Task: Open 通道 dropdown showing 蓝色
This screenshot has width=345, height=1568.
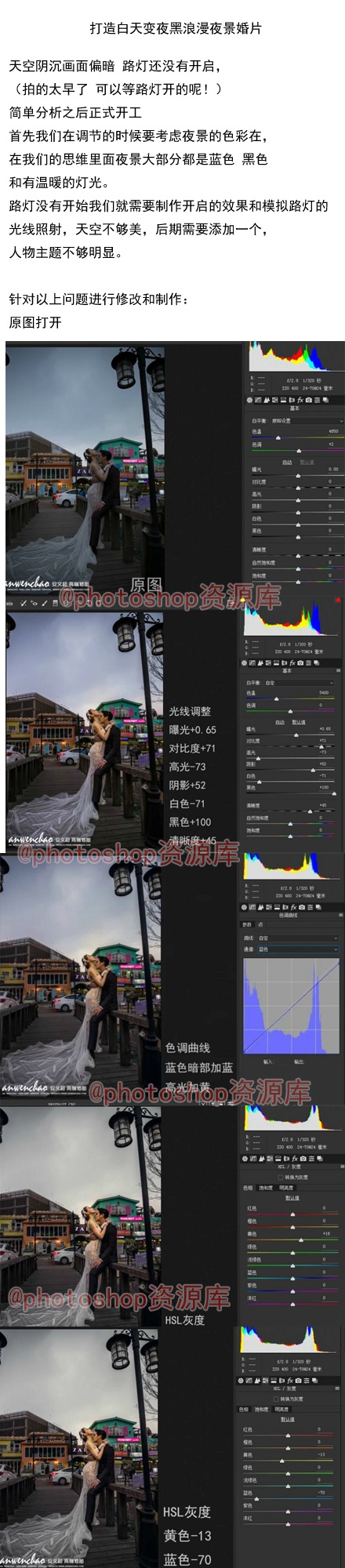Action: tap(298, 949)
